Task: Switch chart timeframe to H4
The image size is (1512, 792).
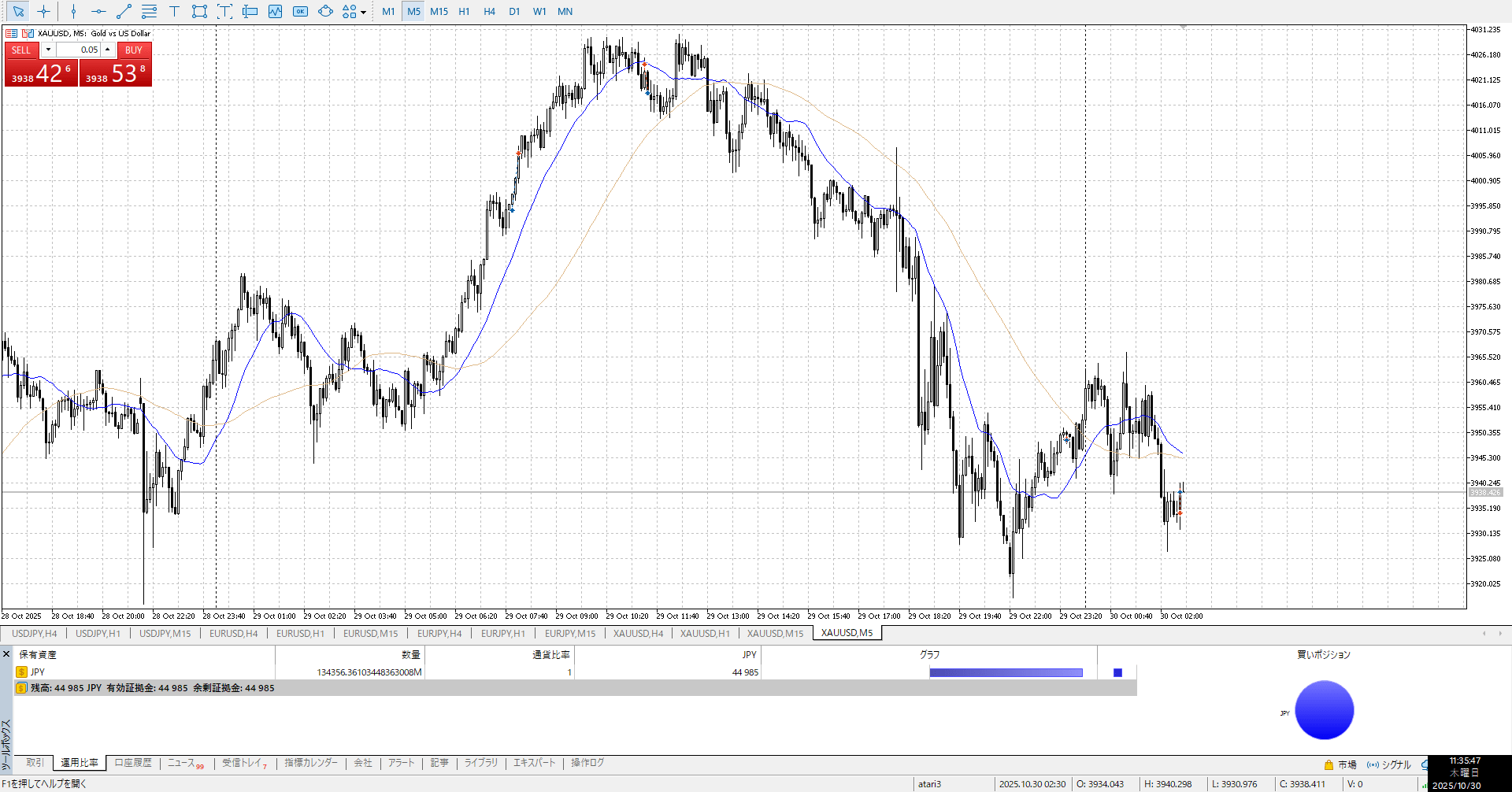Action: (489, 11)
